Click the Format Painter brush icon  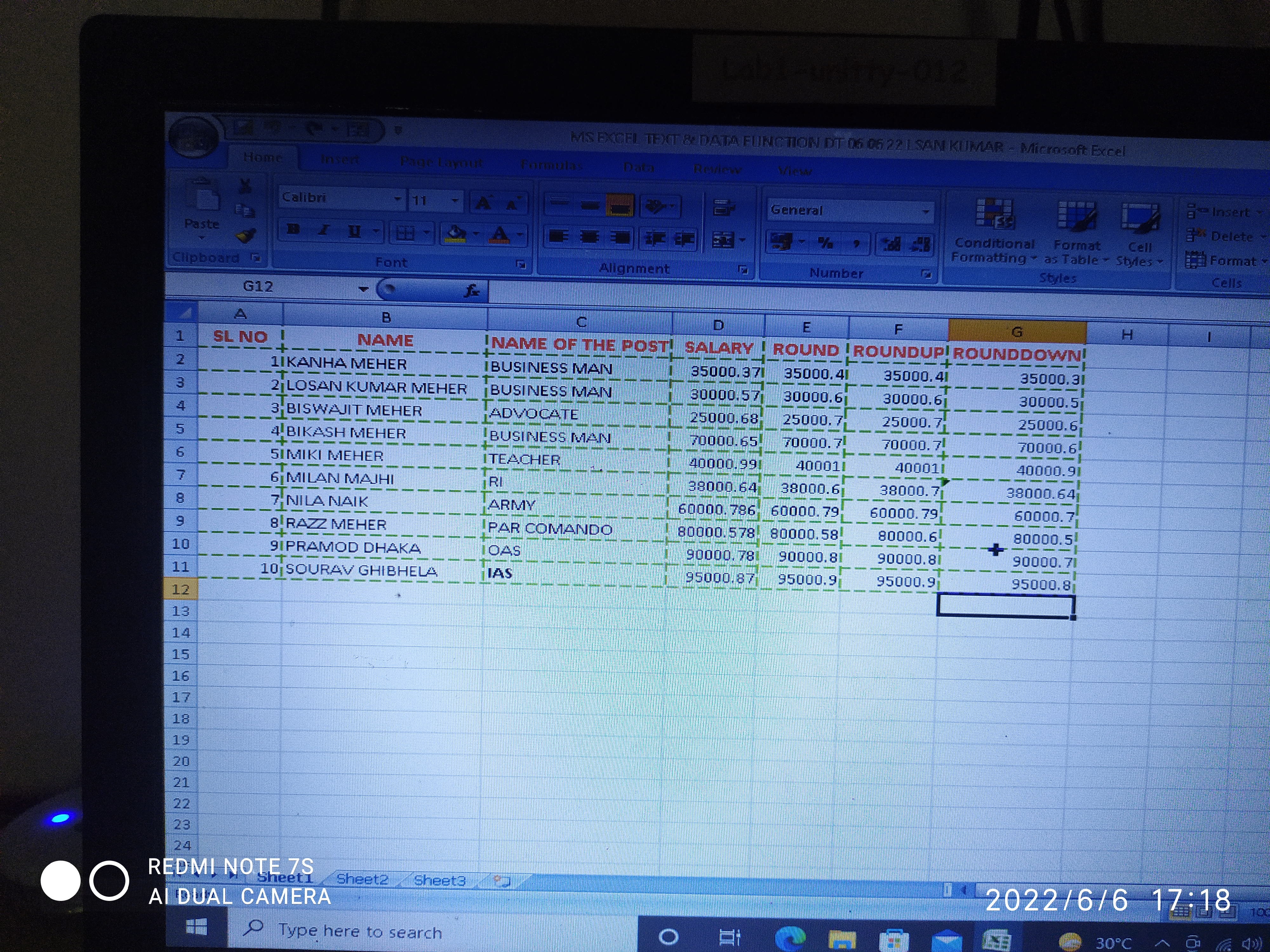[246, 236]
